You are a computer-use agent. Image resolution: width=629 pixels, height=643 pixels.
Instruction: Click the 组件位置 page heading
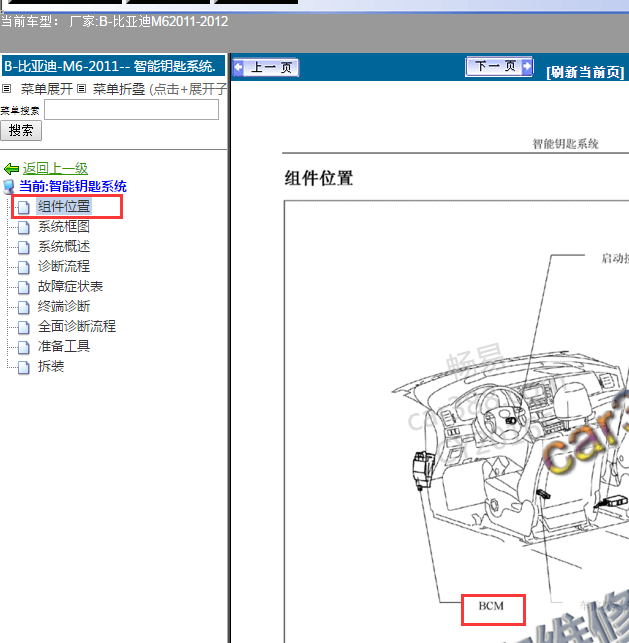point(319,178)
